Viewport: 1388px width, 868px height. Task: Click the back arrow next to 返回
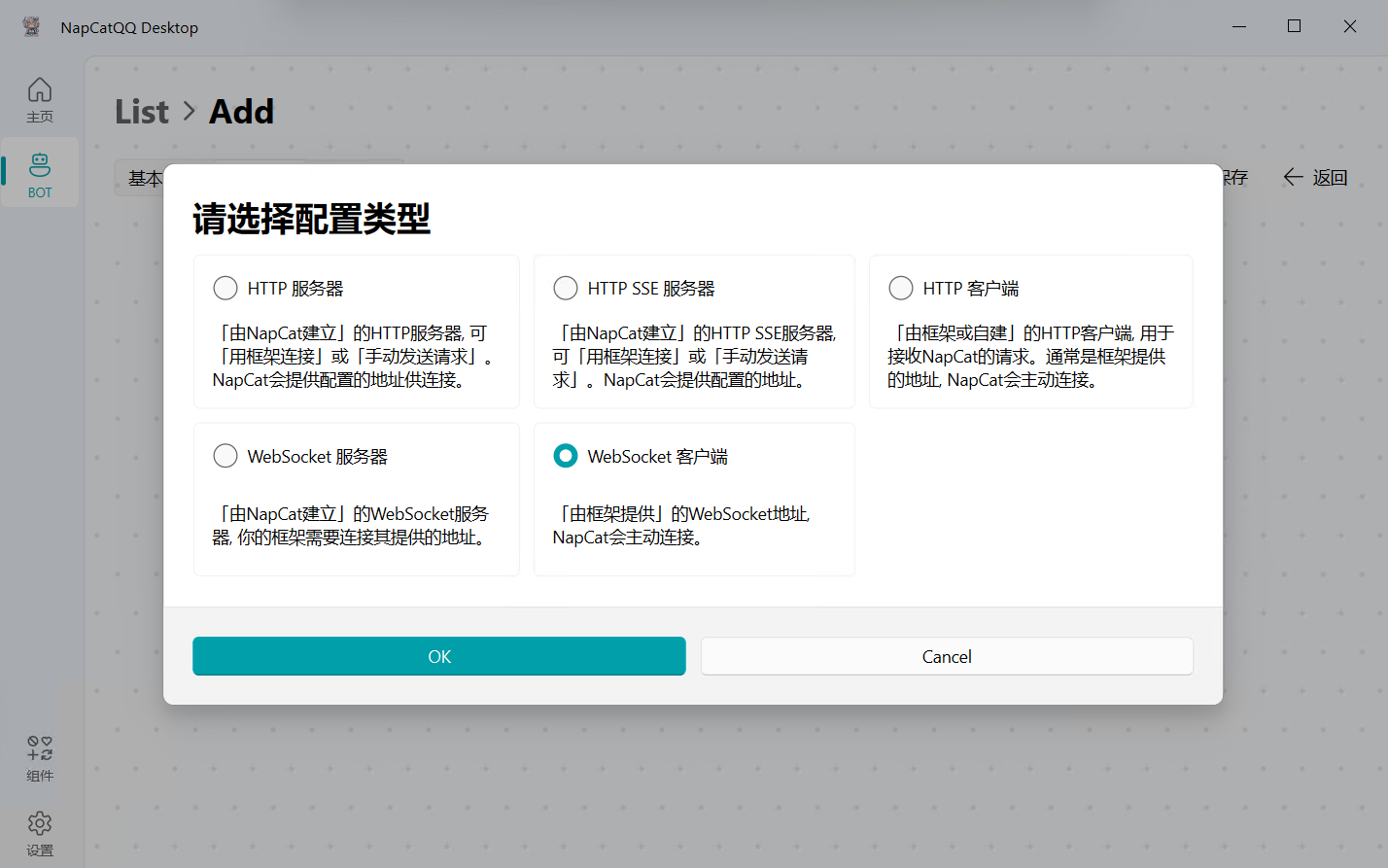(1293, 177)
